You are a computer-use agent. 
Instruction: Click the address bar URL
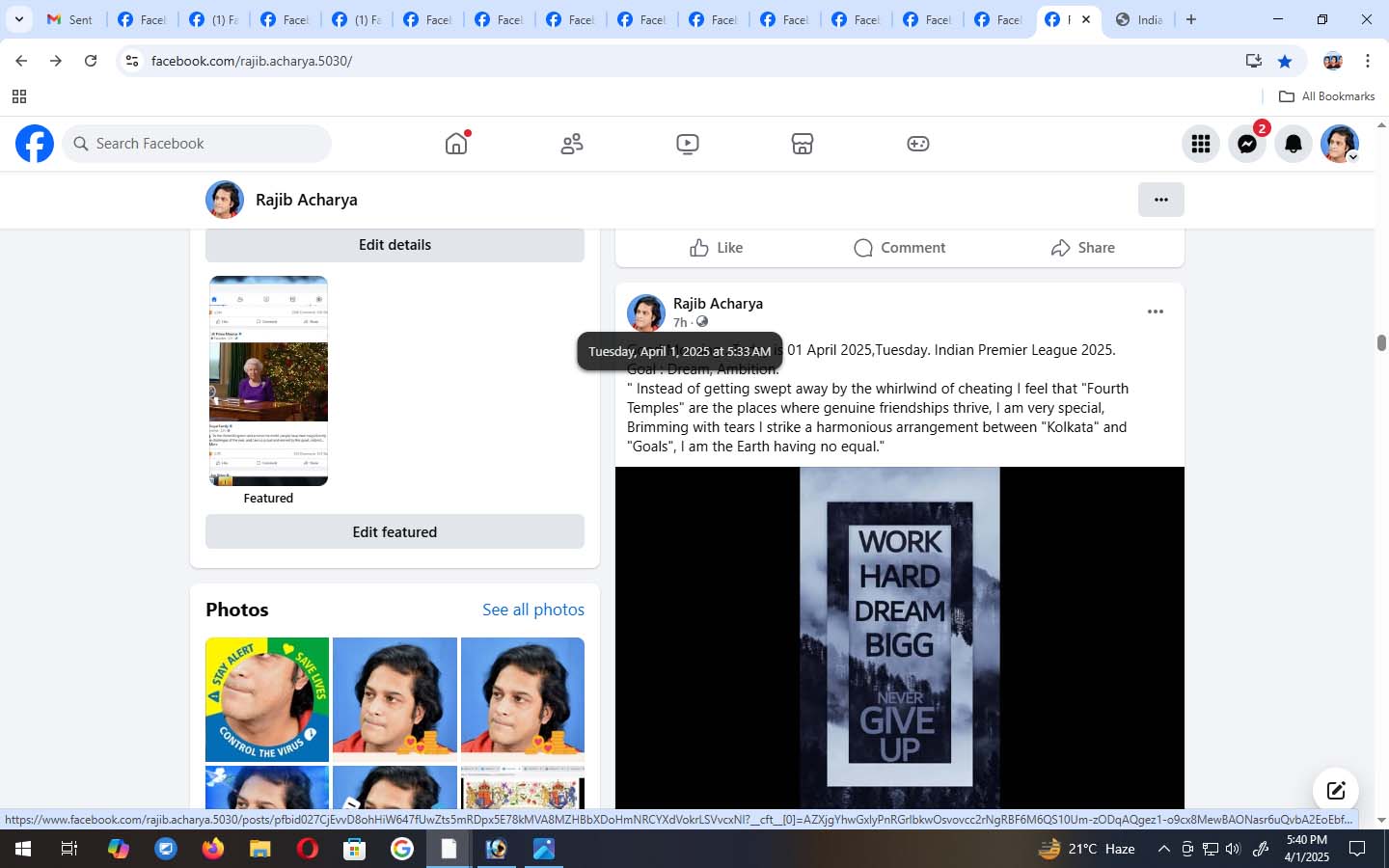pyautogui.click(x=252, y=61)
